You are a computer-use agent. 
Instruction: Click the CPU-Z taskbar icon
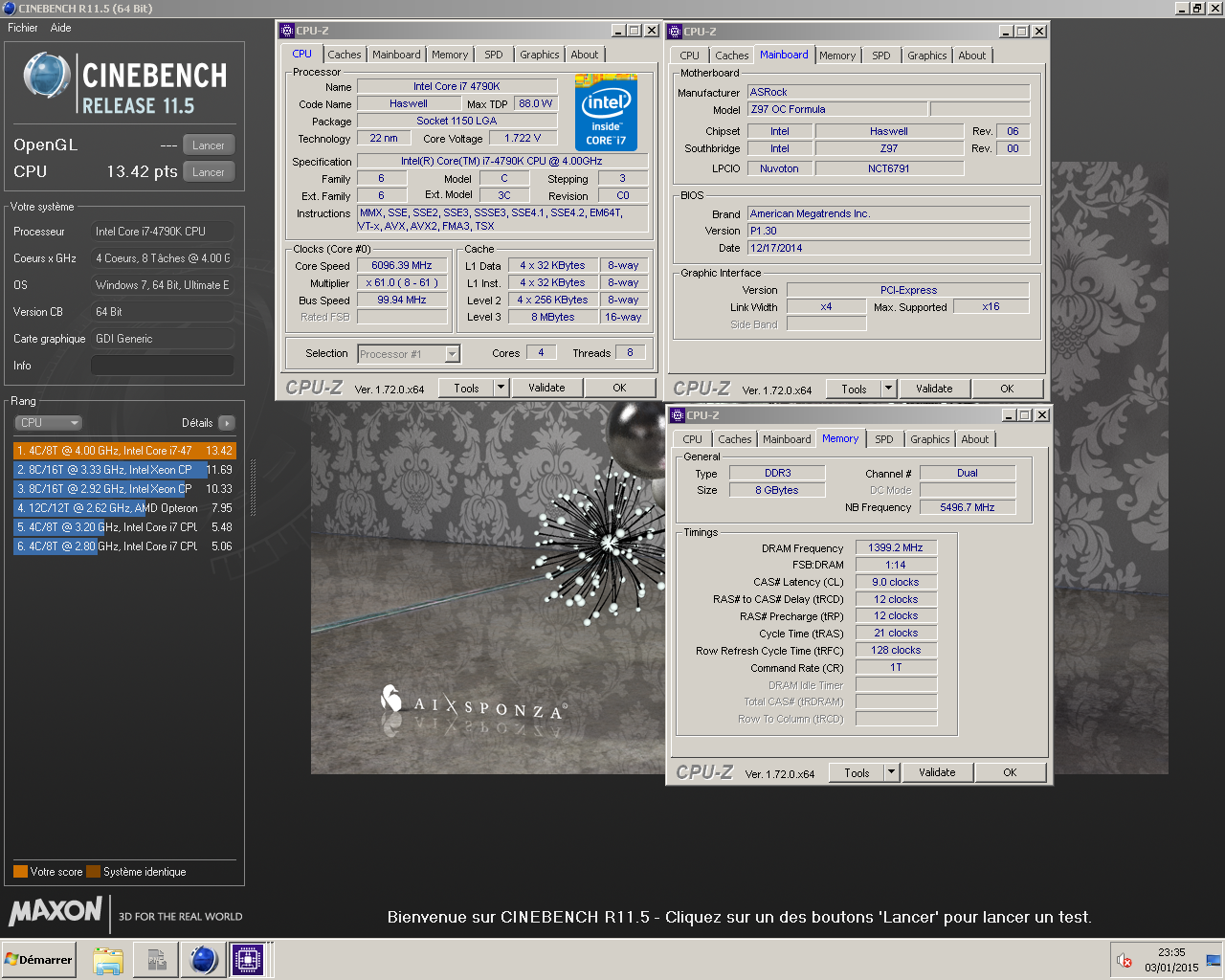[248, 960]
